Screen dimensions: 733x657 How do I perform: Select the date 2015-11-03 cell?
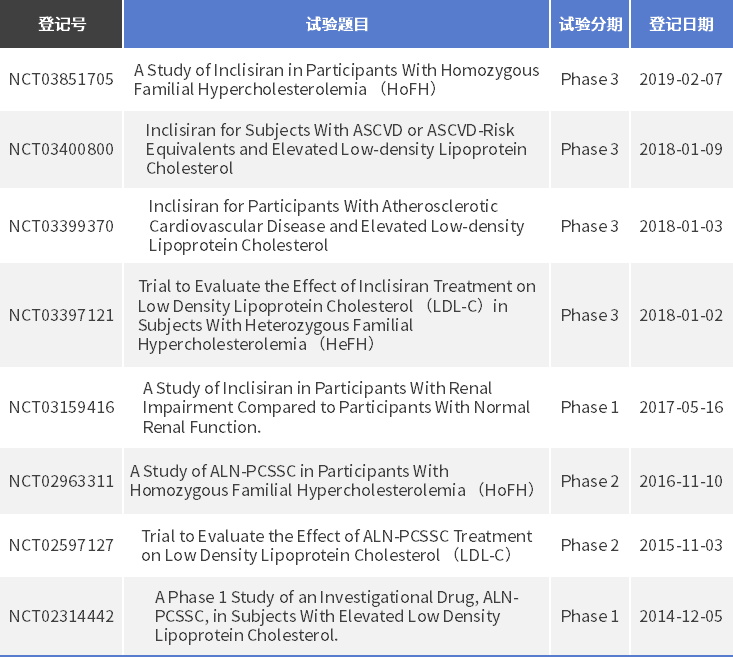[x=681, y=545]
